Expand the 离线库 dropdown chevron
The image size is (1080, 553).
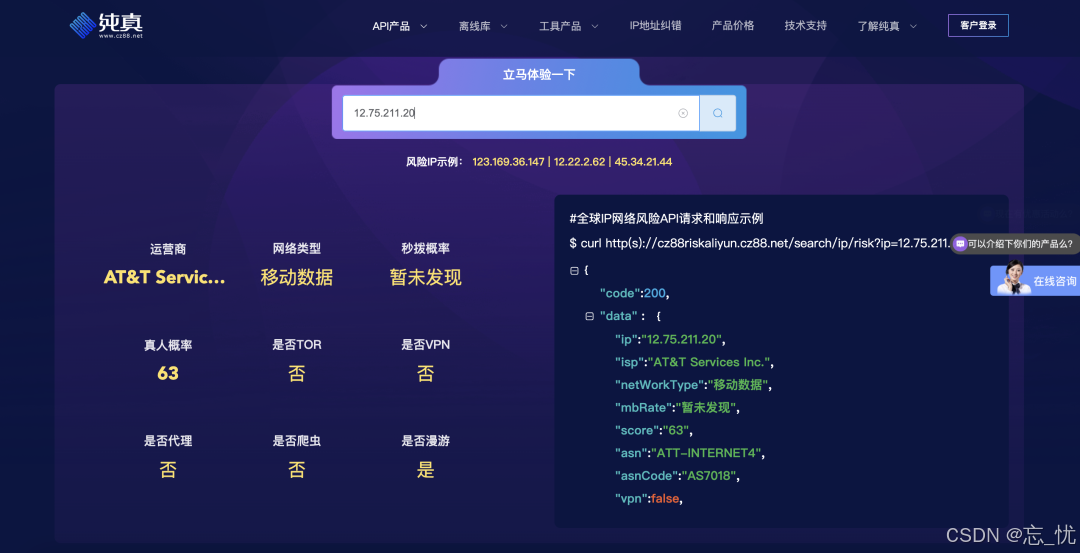tap(503, 26)
